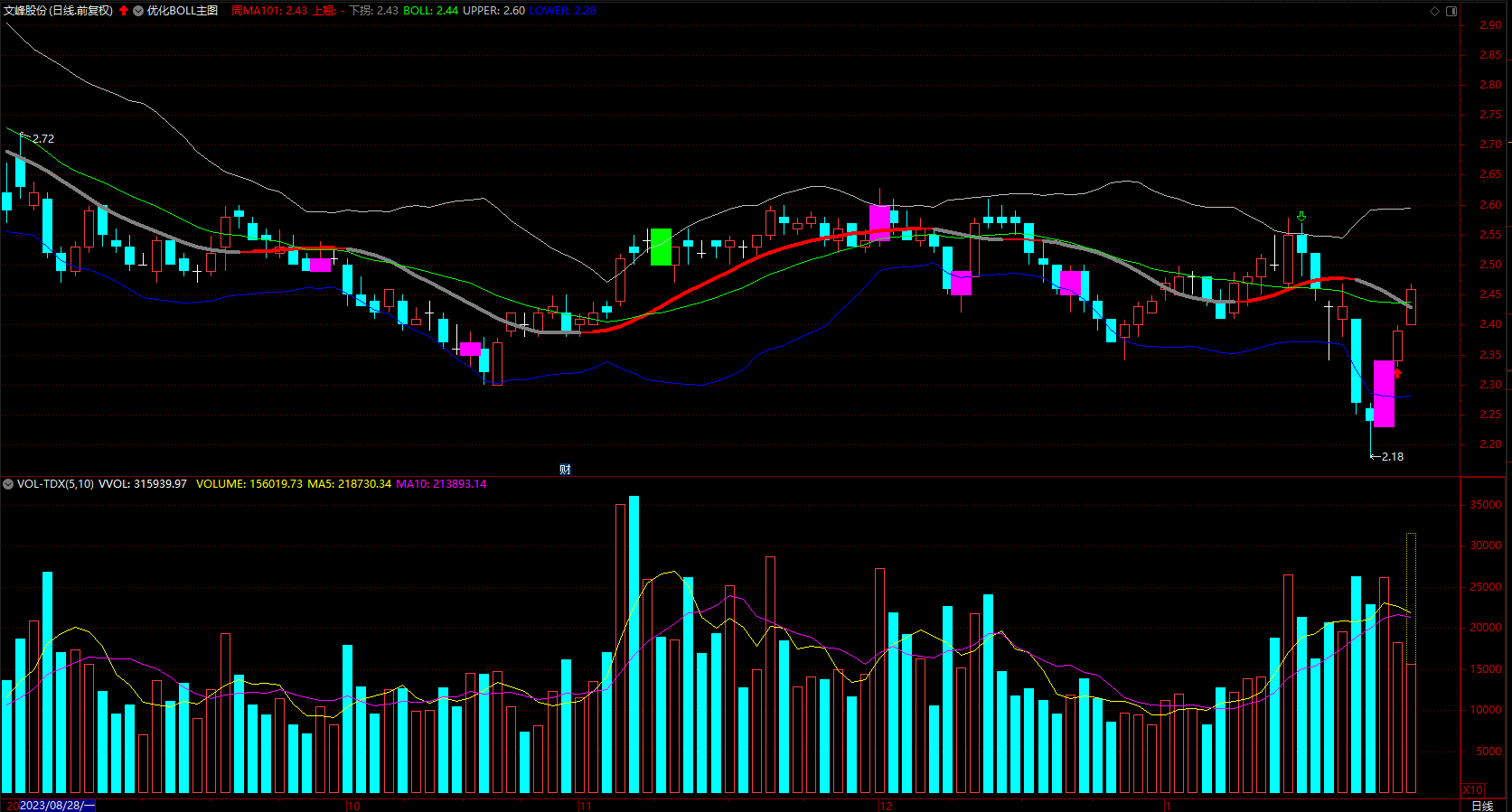1512x812 pixels.
Task: Click the month 11 marker on time axis
Action: coord(586,806)
